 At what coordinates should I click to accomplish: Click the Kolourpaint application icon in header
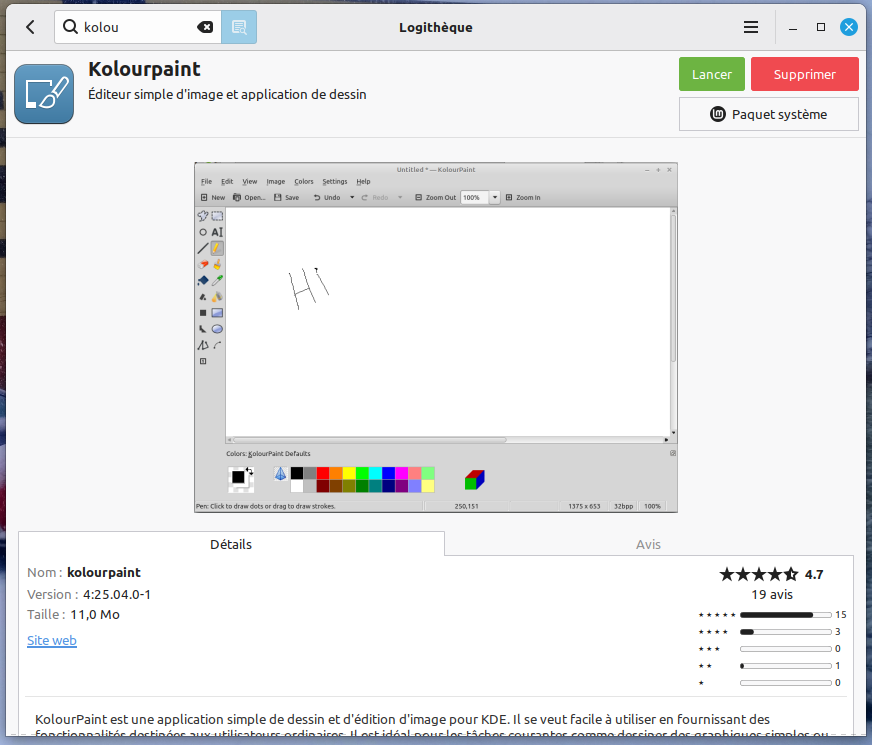click(x=44, y=94)
